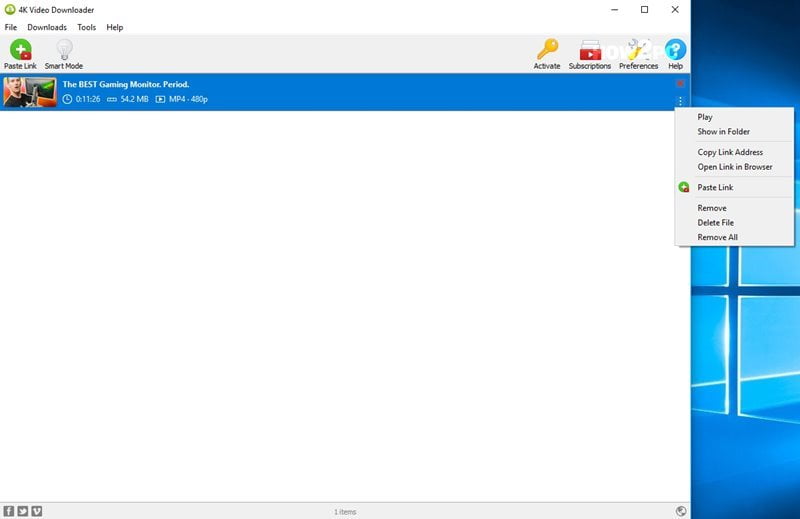Click the Paste Link toolbar icon
The height and width of the screenshot is (519, 800).
(19, 50)
